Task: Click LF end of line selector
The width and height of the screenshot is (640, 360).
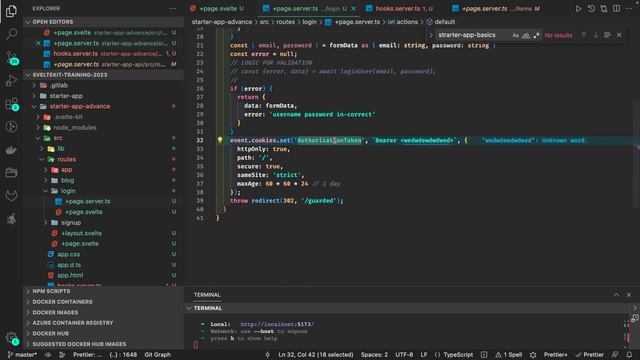Action: (424, 355)
